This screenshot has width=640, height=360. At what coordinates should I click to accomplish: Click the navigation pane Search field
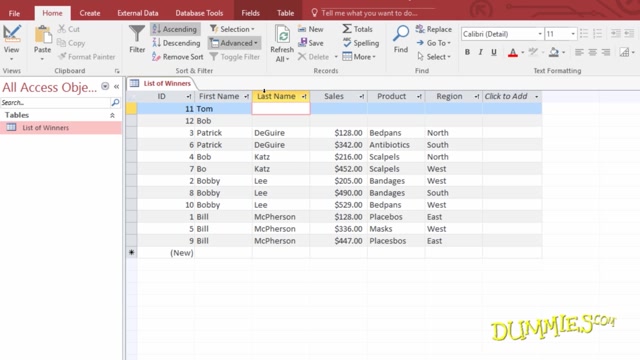[55, 102]
